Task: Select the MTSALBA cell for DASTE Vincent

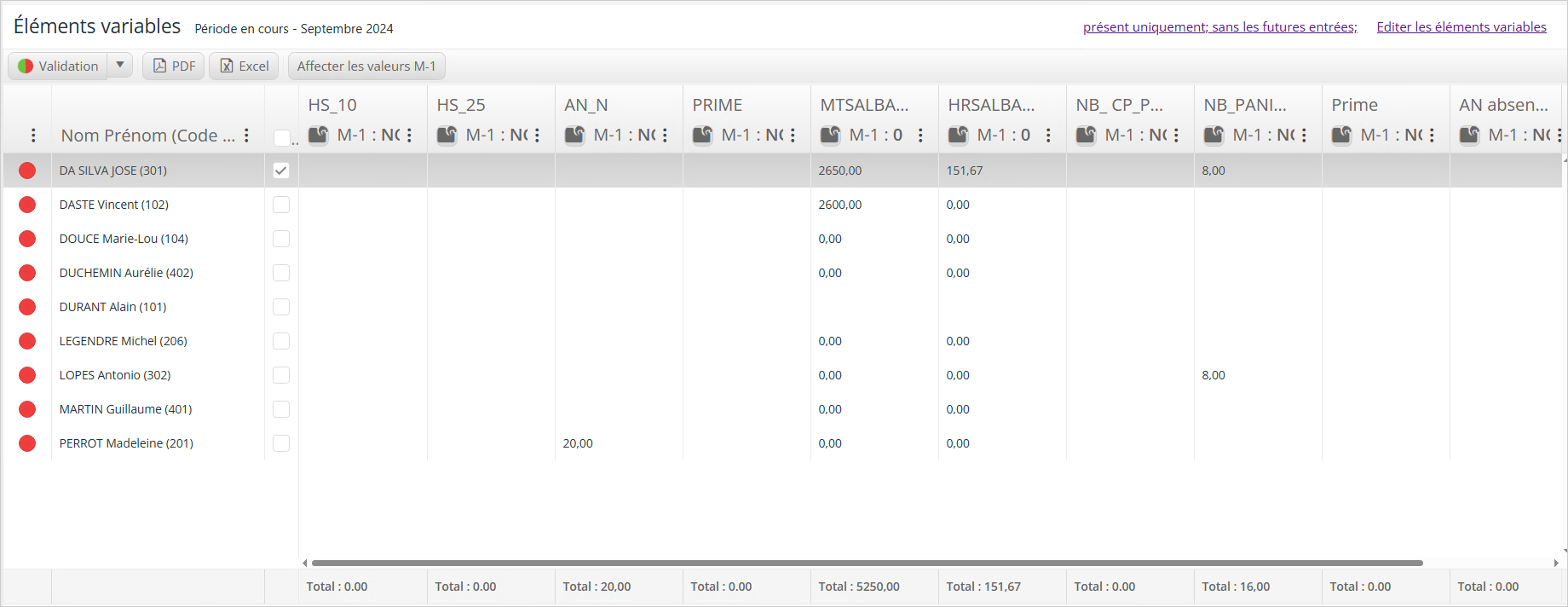Action: 874,205
